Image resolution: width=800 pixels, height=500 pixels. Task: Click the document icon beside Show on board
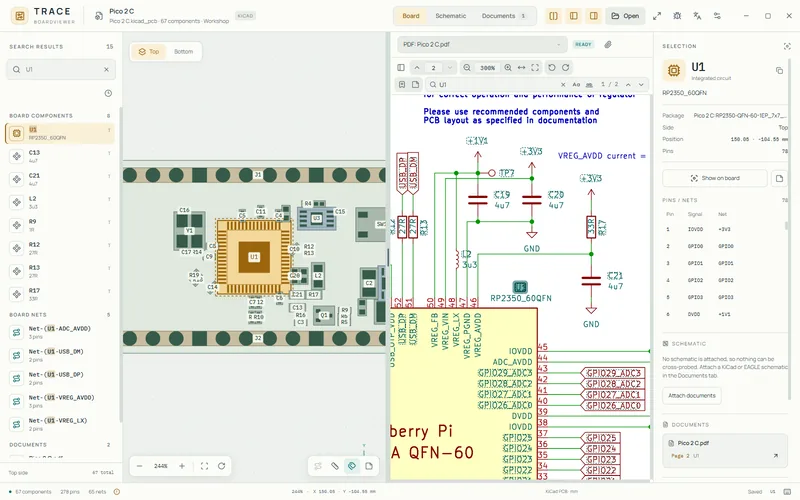tap(779, 178)
